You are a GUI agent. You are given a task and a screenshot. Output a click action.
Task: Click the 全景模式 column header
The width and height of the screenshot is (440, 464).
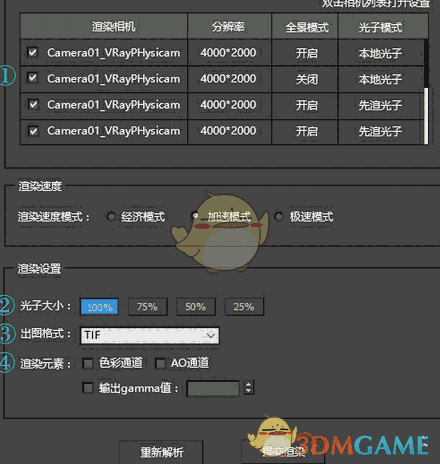click(305, 26)
